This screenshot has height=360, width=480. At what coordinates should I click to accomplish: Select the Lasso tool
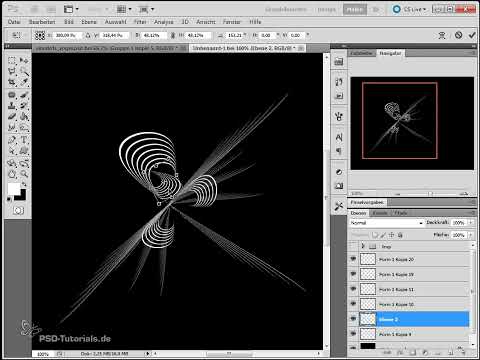[x=12, y=71]
